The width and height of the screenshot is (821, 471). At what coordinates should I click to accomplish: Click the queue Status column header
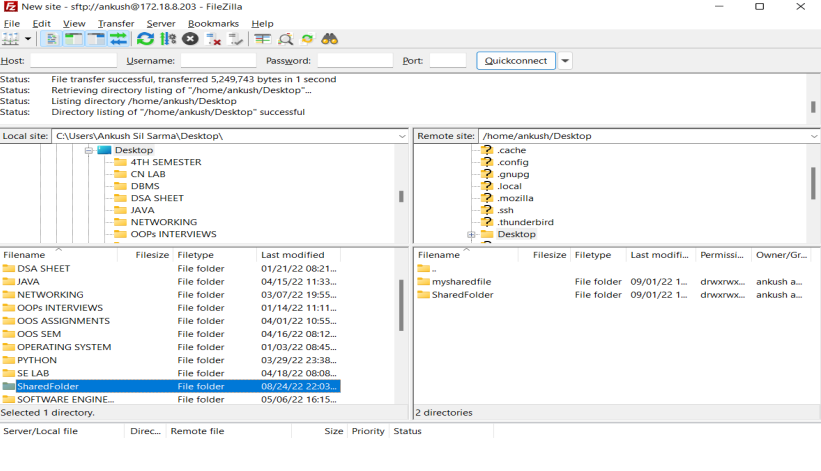click(441, 431)
